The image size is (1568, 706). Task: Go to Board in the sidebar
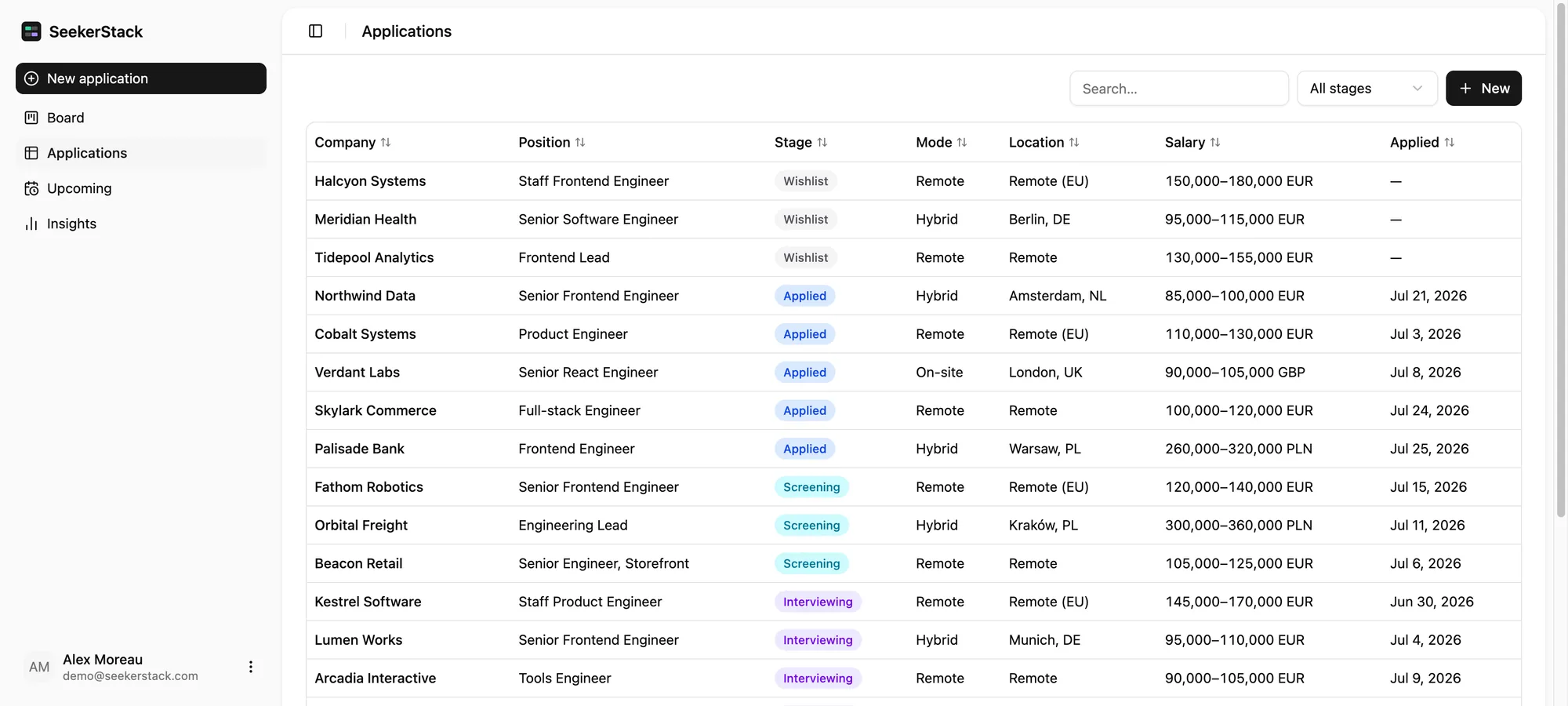tap(141, 118)
